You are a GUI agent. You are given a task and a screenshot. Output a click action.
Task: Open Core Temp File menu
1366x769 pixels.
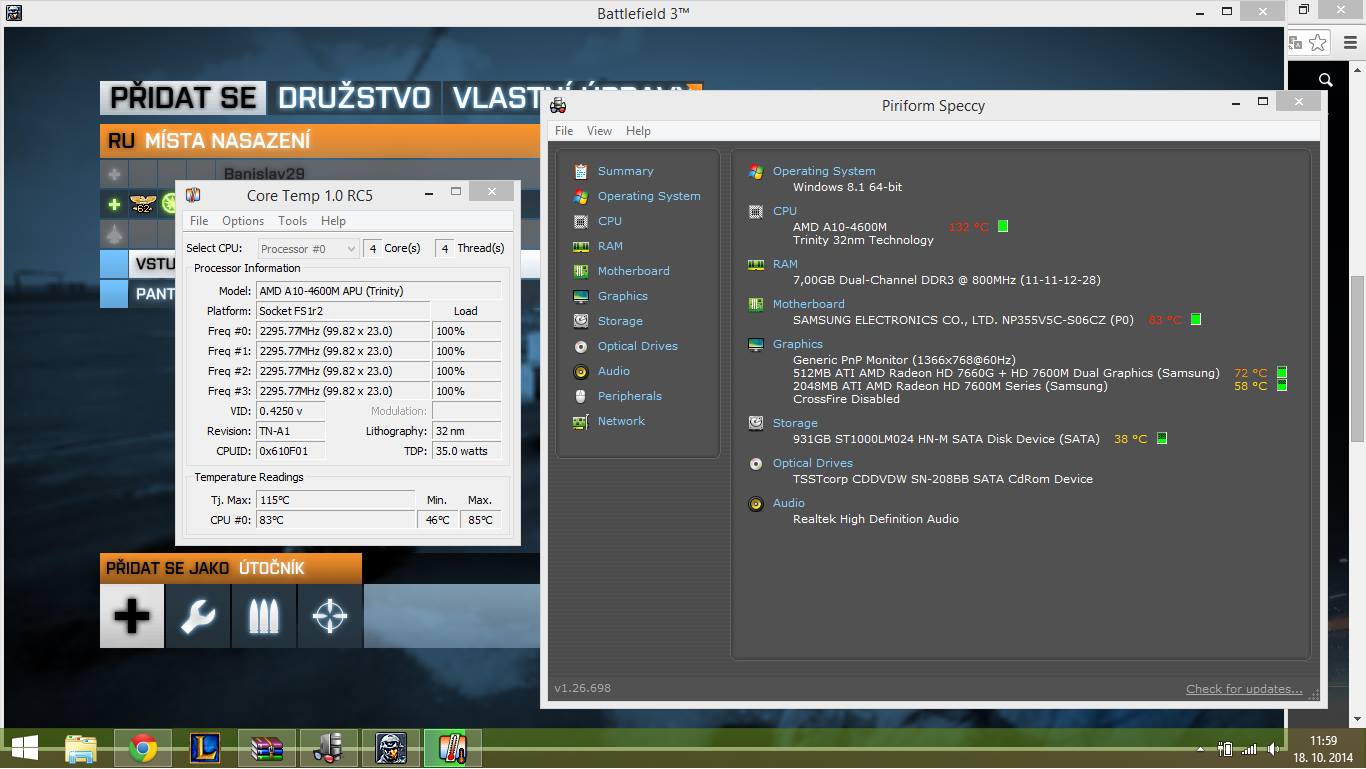coord(199,221)
